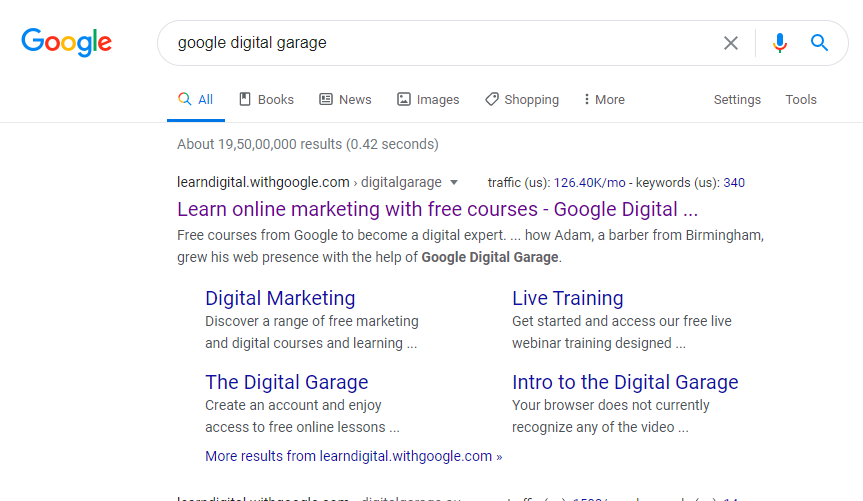Open Learn online marketing with free courses result
The width and height of the screenshot is (863, 501).
(x=438, y=210)
